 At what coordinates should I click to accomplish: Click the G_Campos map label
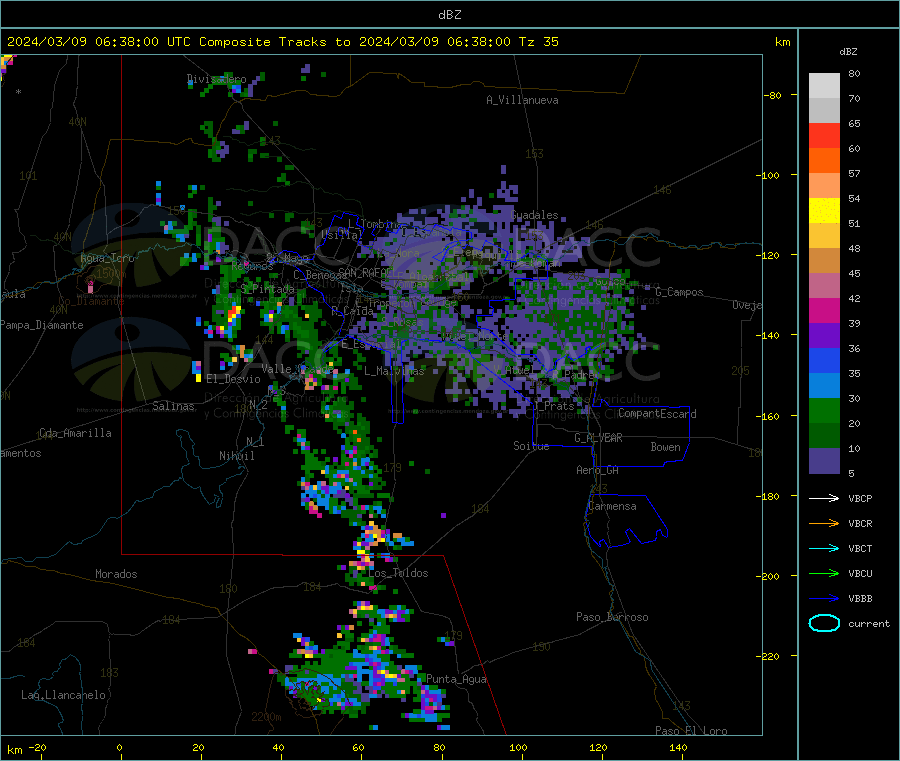679,292
